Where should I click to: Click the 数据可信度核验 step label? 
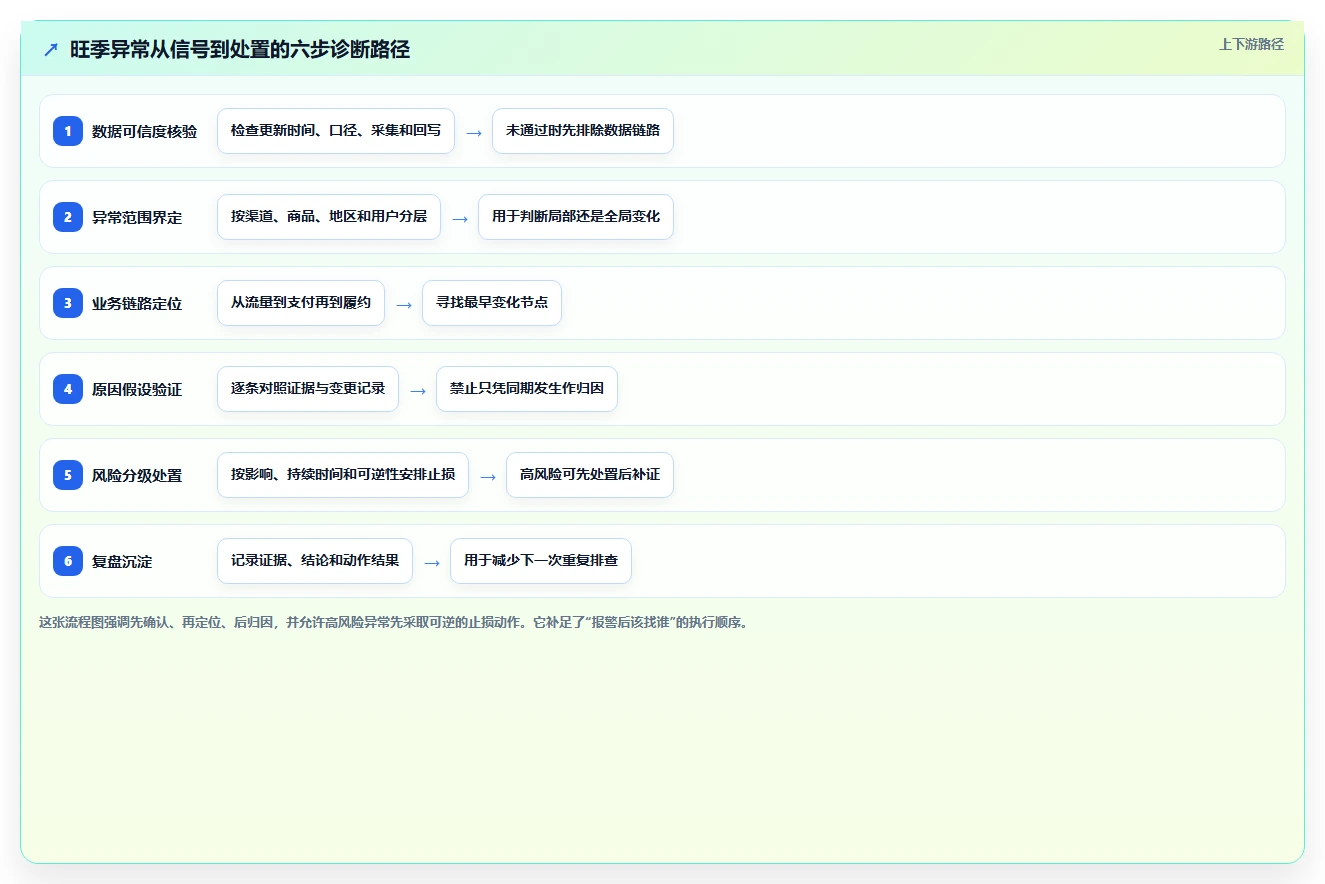point(144,131)
